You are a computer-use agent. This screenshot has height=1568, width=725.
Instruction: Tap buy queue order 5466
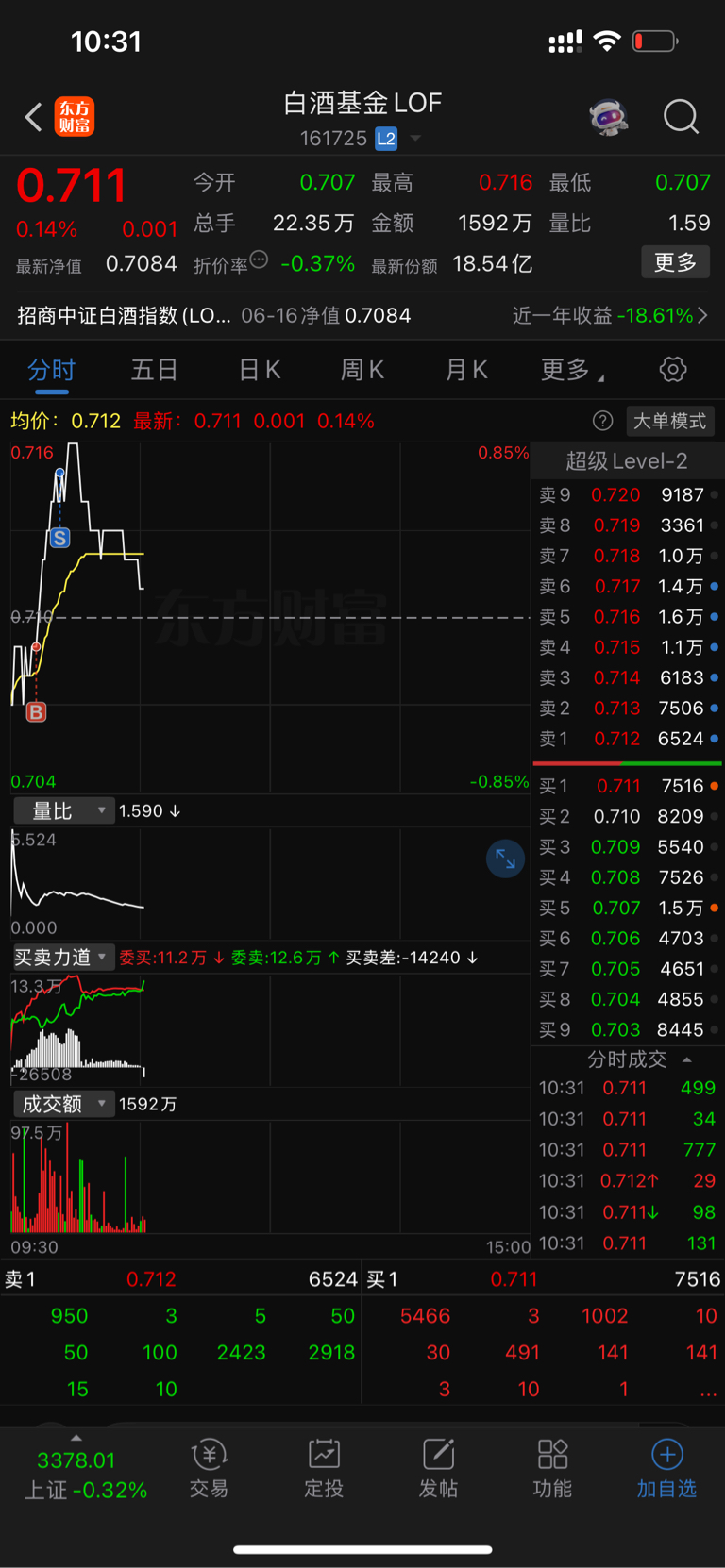425,1316
